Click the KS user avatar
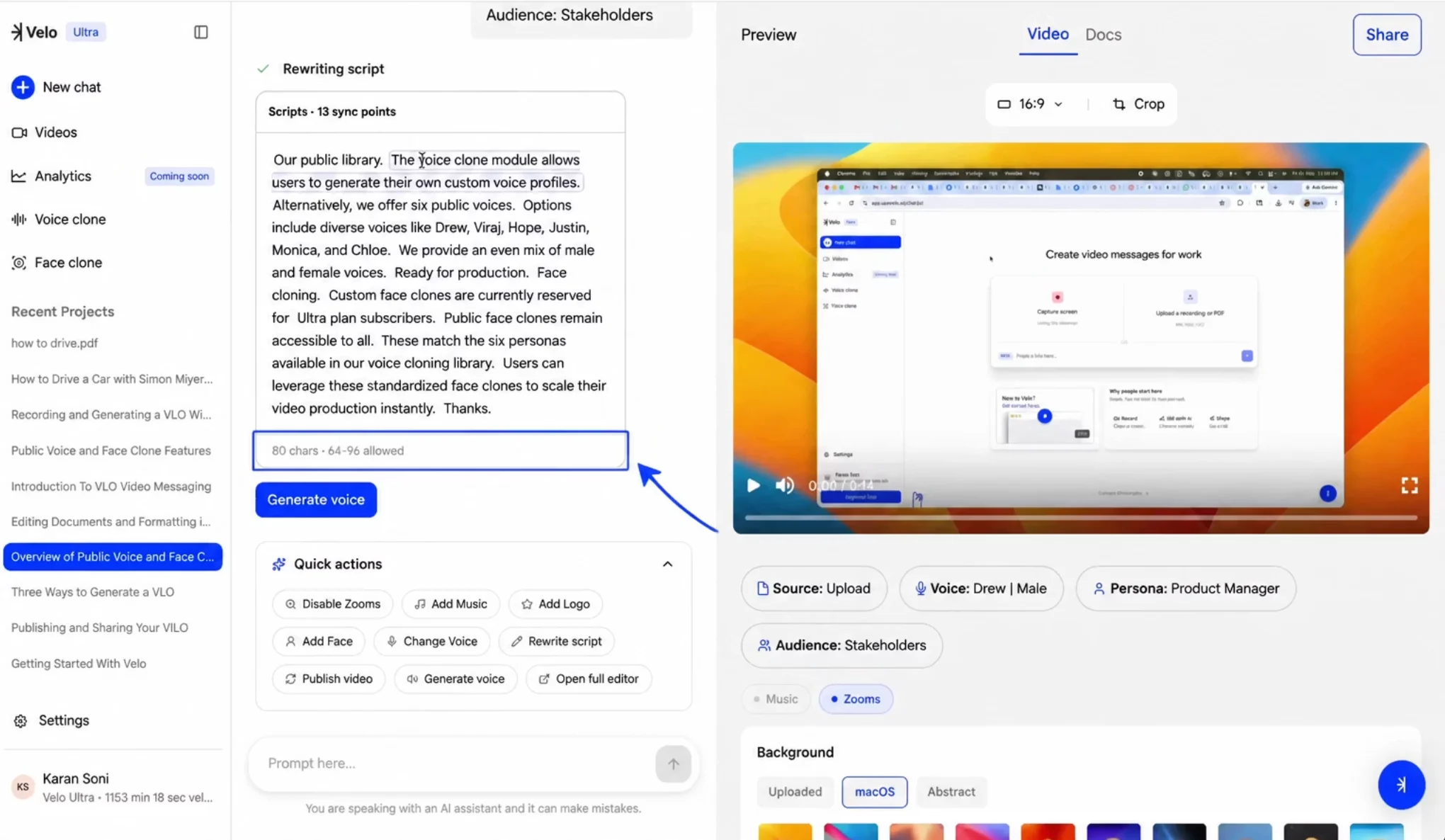Image resolution: width=1445 pixels, height=840 pixels. 23,787
